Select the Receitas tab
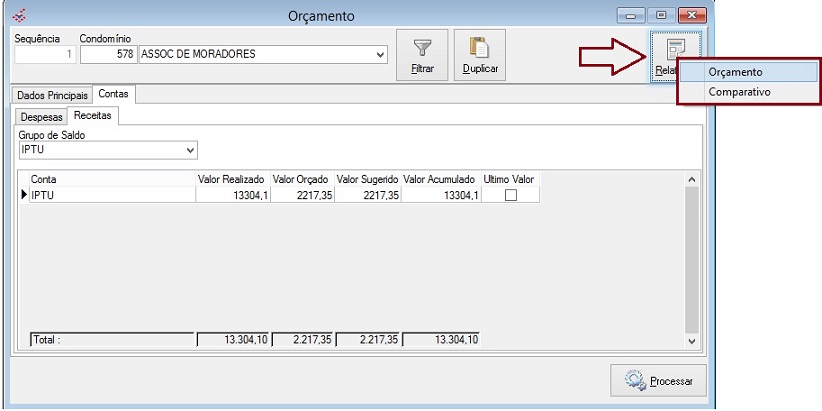Viewport: 822px width, 411px height. coord(92,116)
